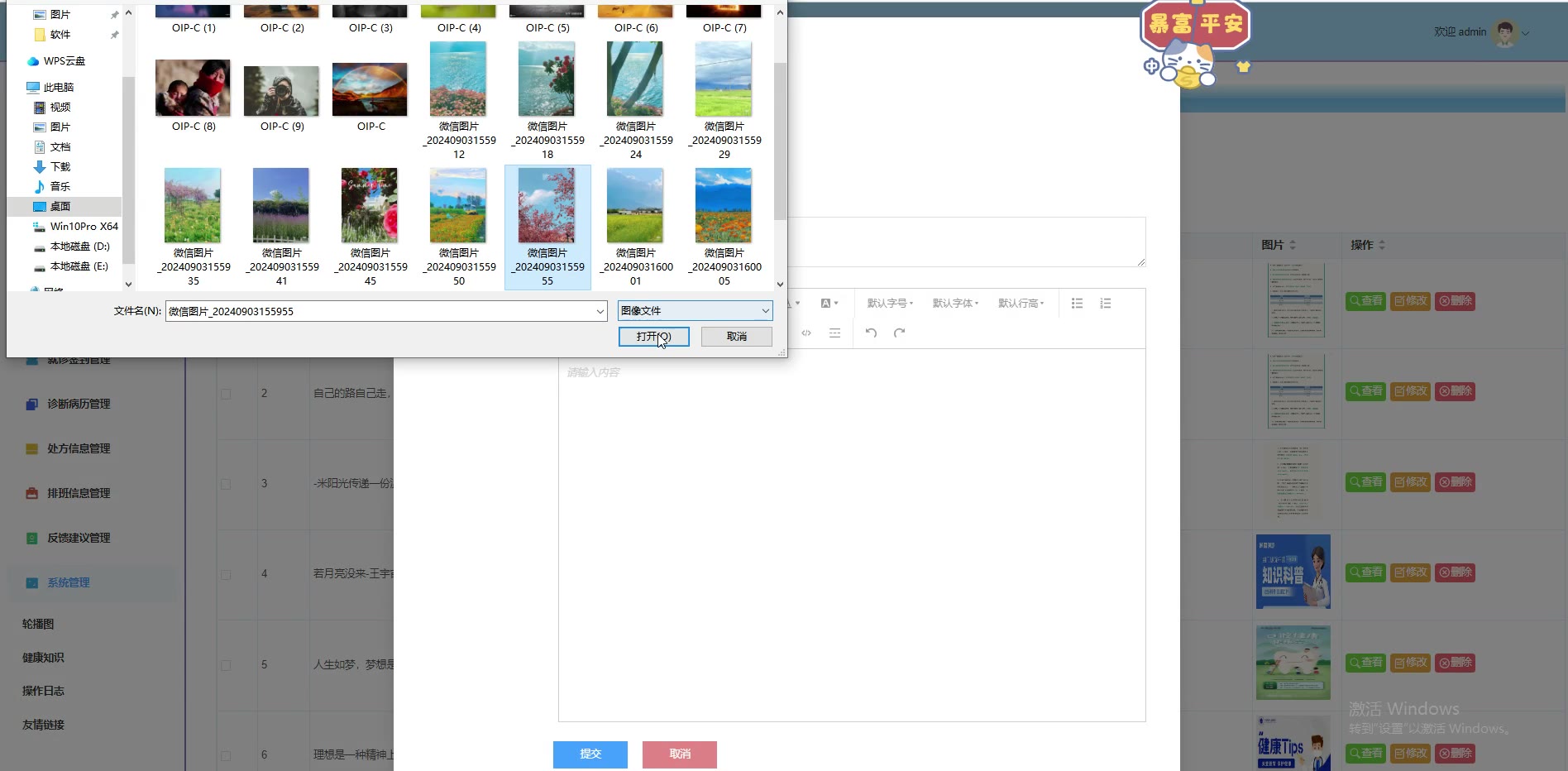The height and width of the screenshot is (771, 1568).
Task: Click the navigation pane scroll-up arrow
Action: [x=128, y=12]
